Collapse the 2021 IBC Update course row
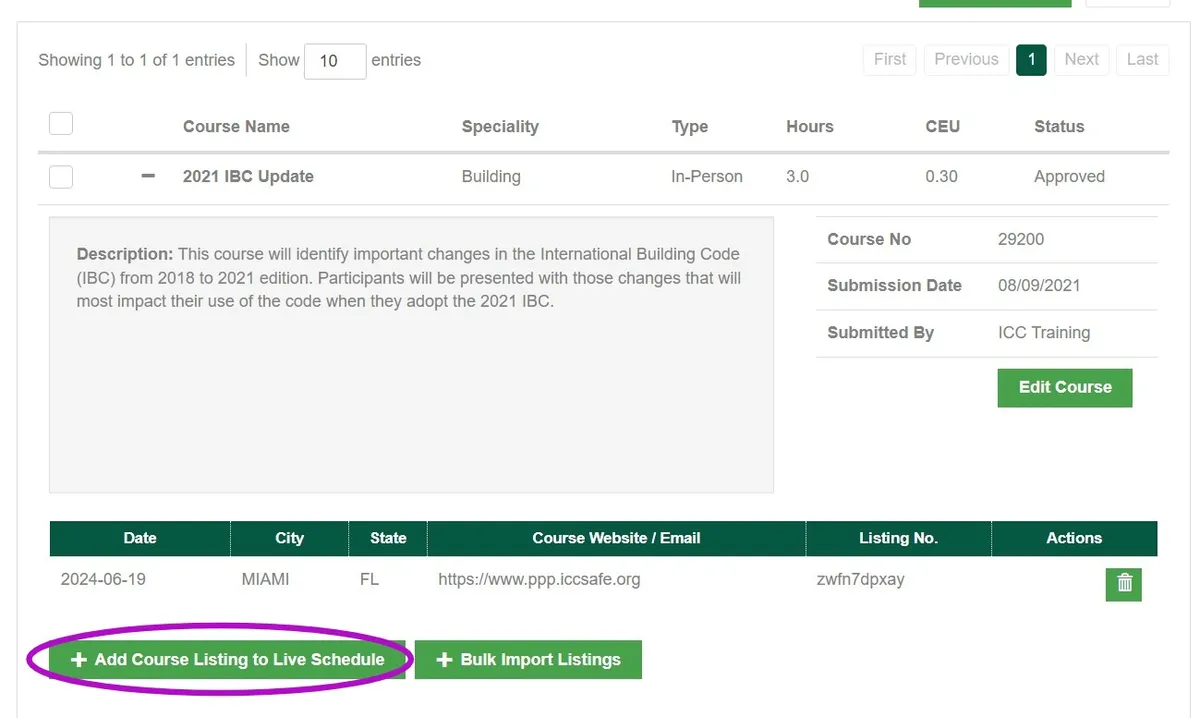This screenshot has width=1200, height=718. [147, 176]
